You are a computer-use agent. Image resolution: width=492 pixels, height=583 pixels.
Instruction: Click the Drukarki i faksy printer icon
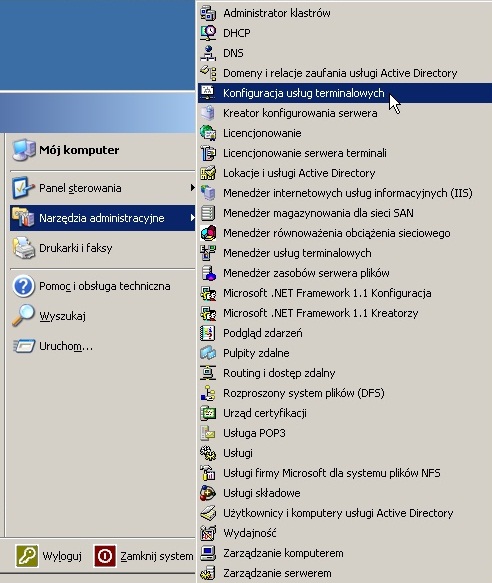click(x=23, y=248)
